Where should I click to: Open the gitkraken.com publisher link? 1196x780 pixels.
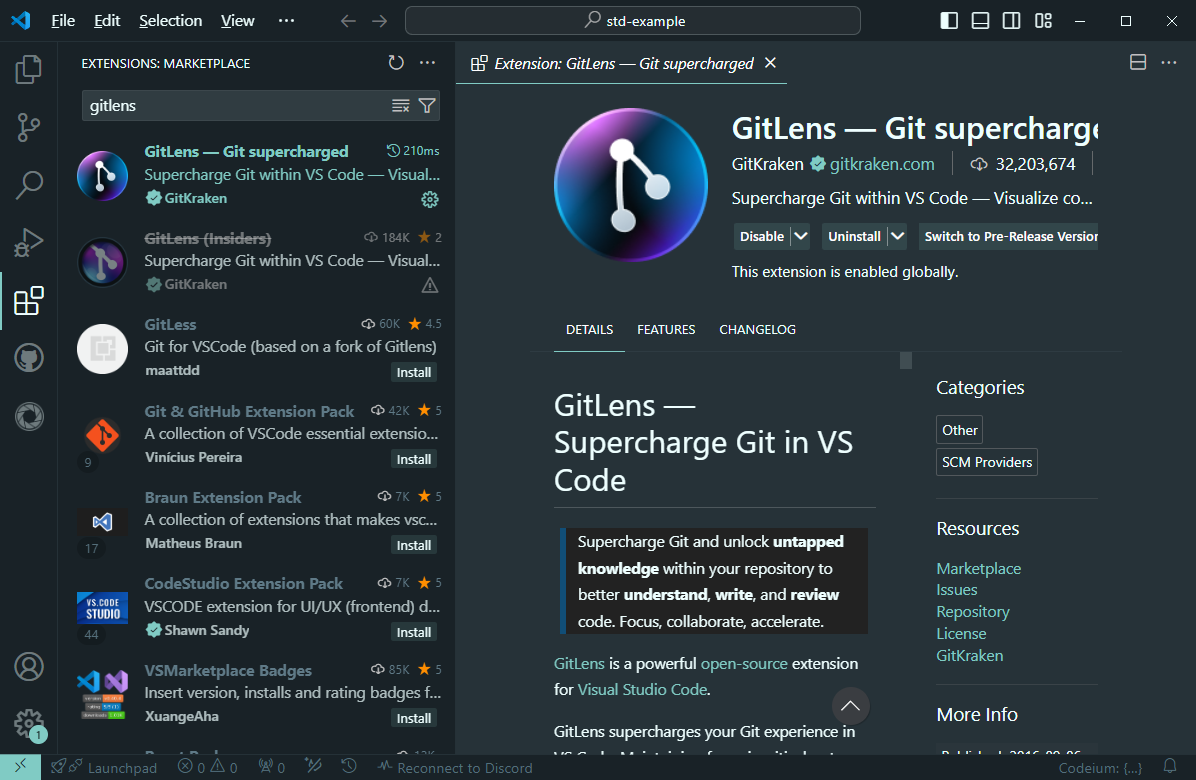(882, 164)
